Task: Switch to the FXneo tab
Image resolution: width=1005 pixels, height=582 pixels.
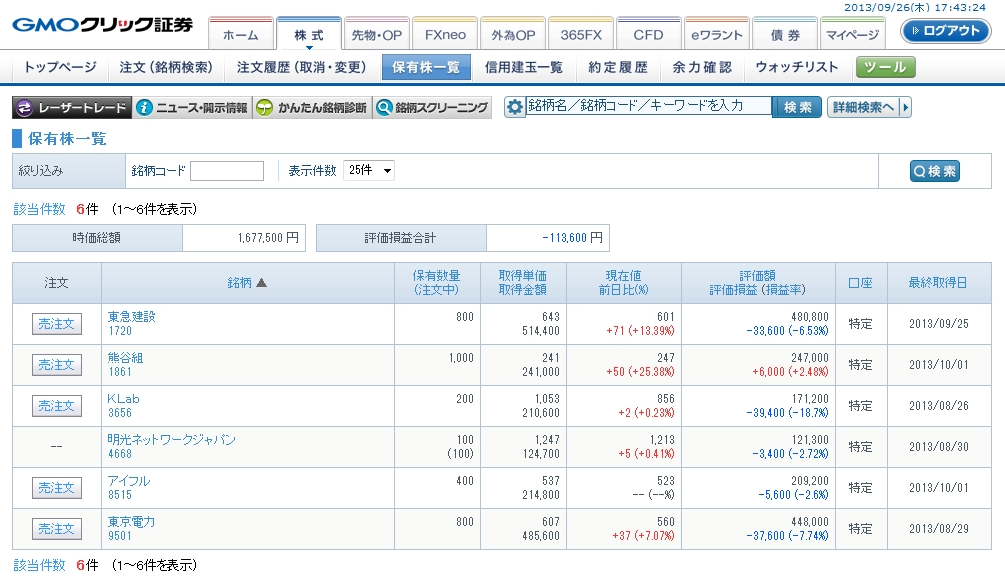Action: coord(445,35)
